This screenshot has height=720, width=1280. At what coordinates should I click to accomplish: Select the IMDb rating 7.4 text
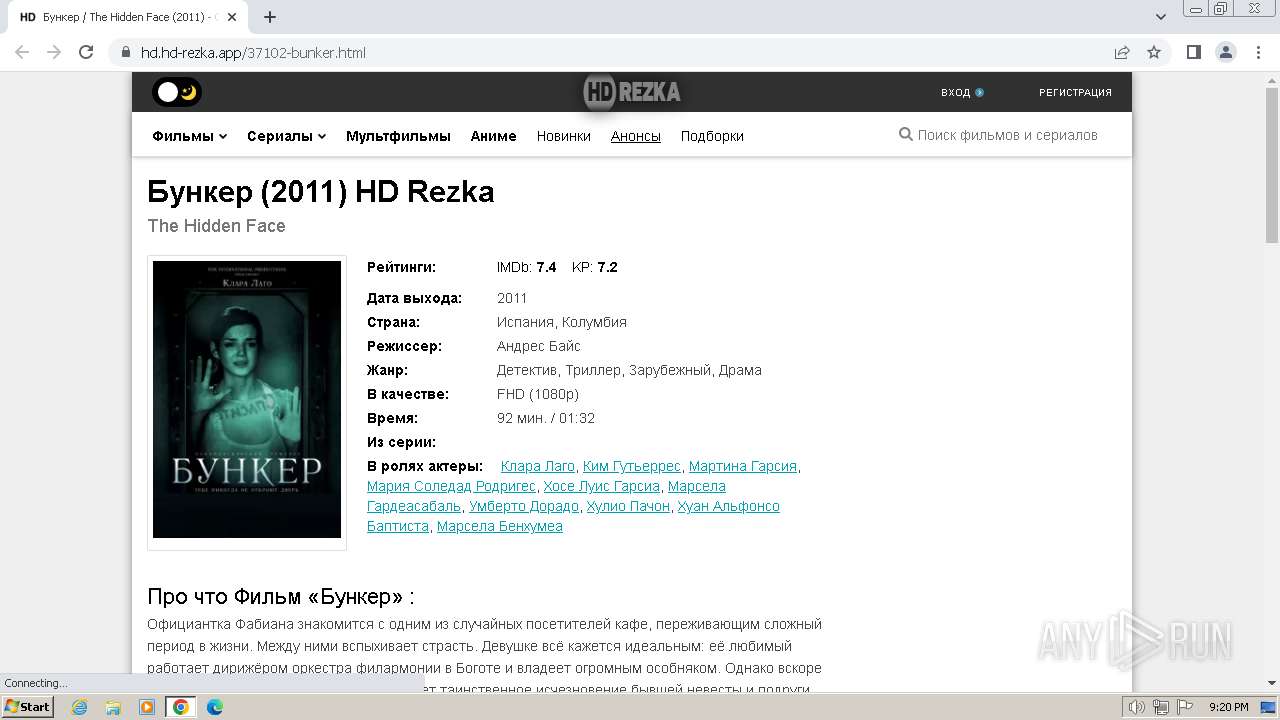[x=526, y=267]
